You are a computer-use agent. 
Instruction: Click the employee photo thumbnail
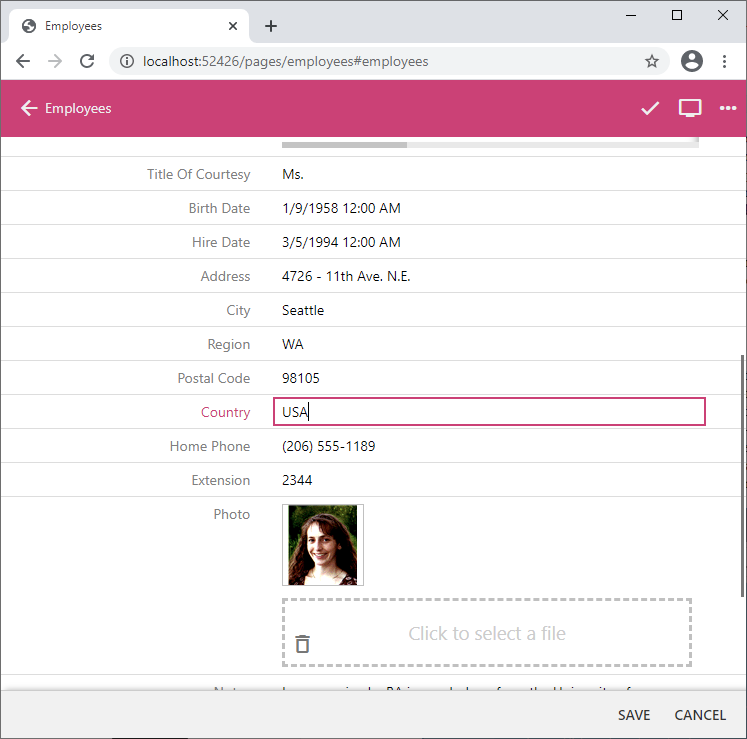[323, 545]
